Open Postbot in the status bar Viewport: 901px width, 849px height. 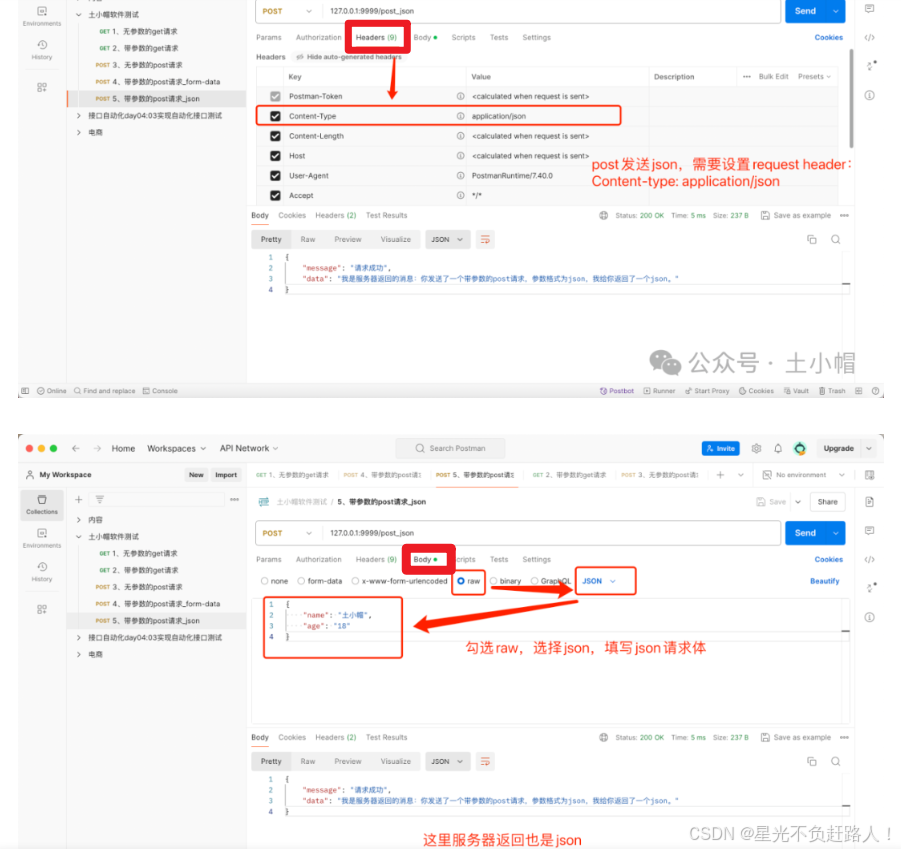pyautogui.click(x=617, y=391)
